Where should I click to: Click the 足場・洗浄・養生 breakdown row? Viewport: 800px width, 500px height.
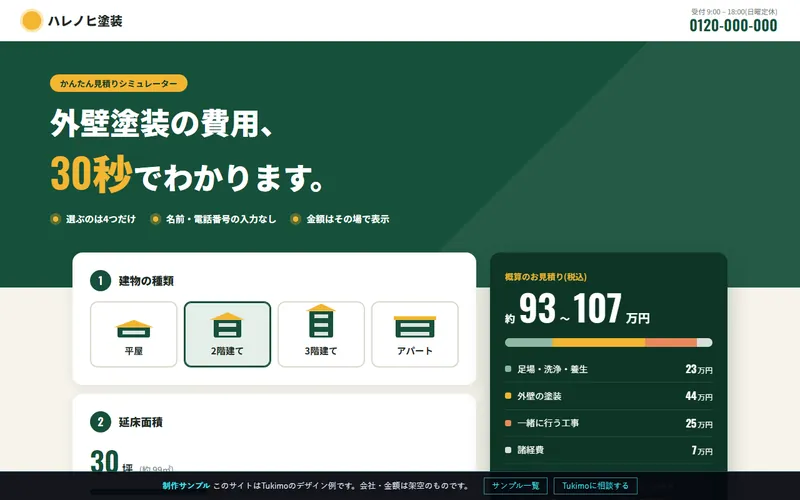(x=608, y=369)
